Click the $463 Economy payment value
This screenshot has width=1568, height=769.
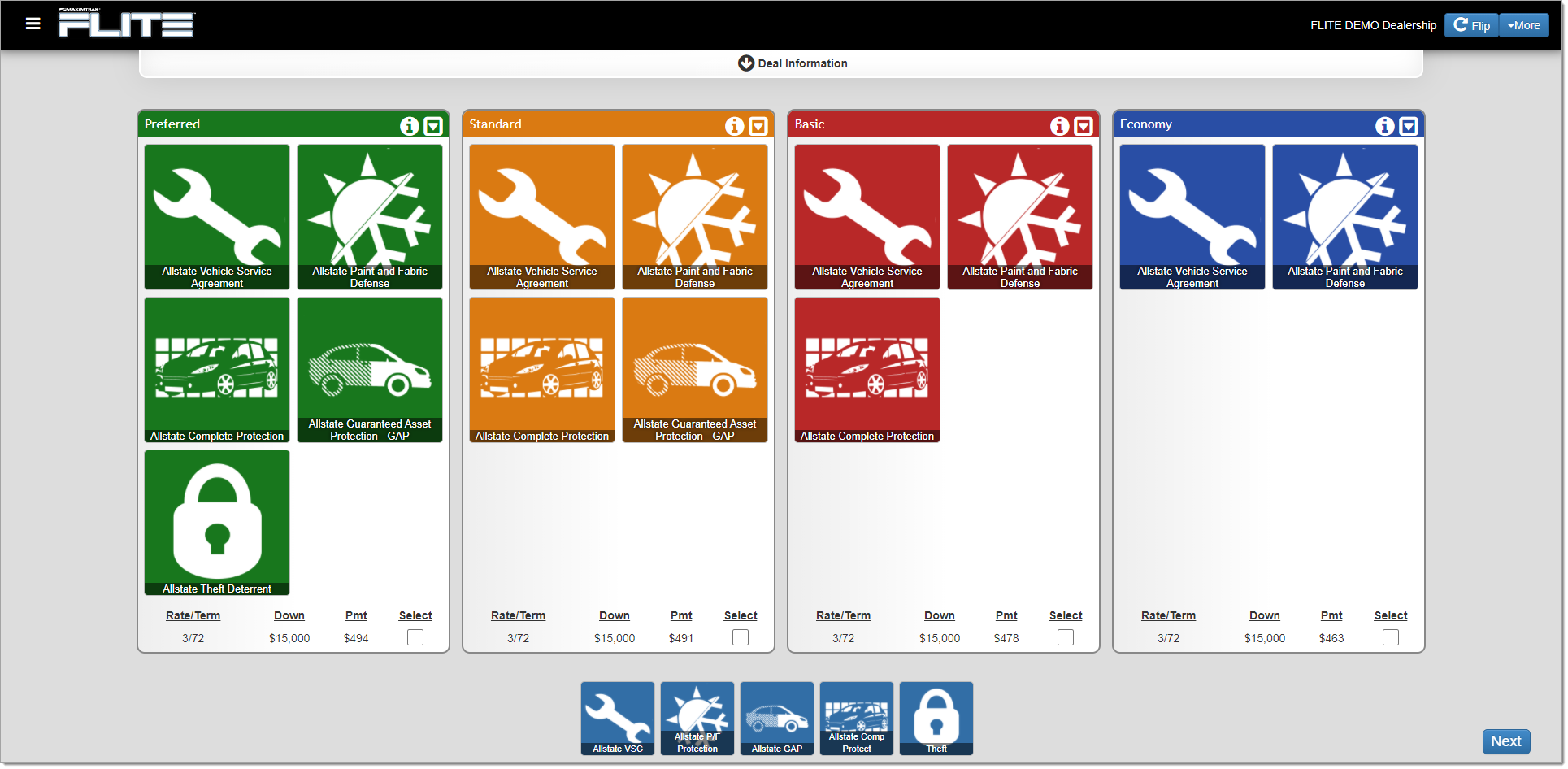pyautogui.click(x=1331, y=638)
